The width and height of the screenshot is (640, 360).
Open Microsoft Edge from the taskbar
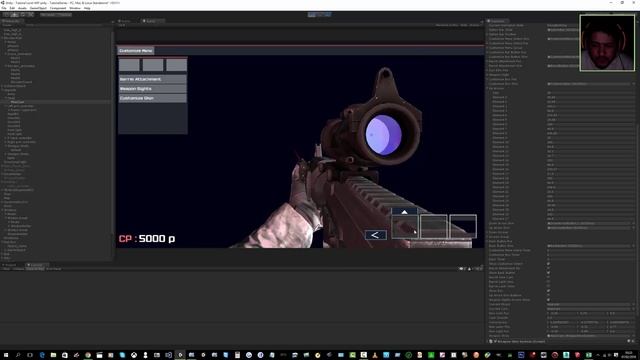click(42, 355)
